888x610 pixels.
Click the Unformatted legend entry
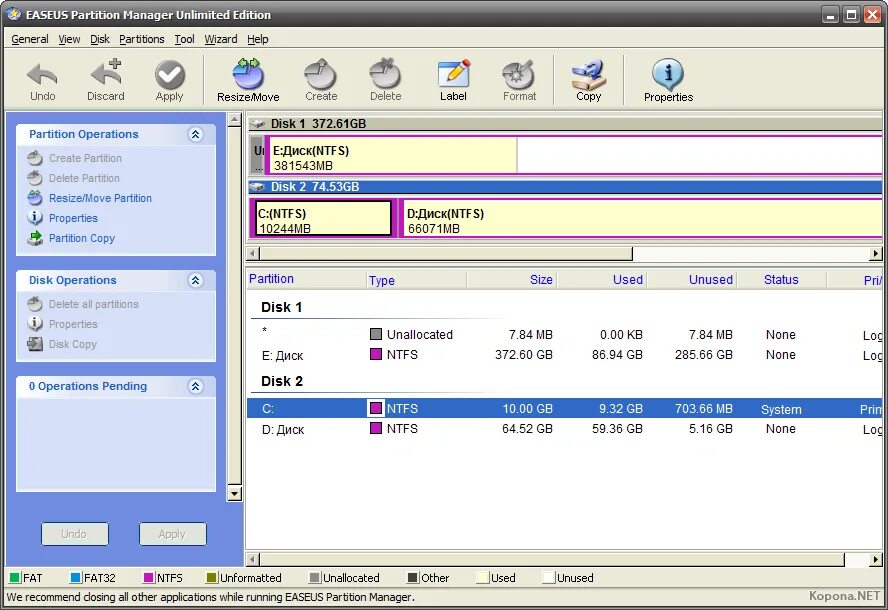tap(244, 578)
